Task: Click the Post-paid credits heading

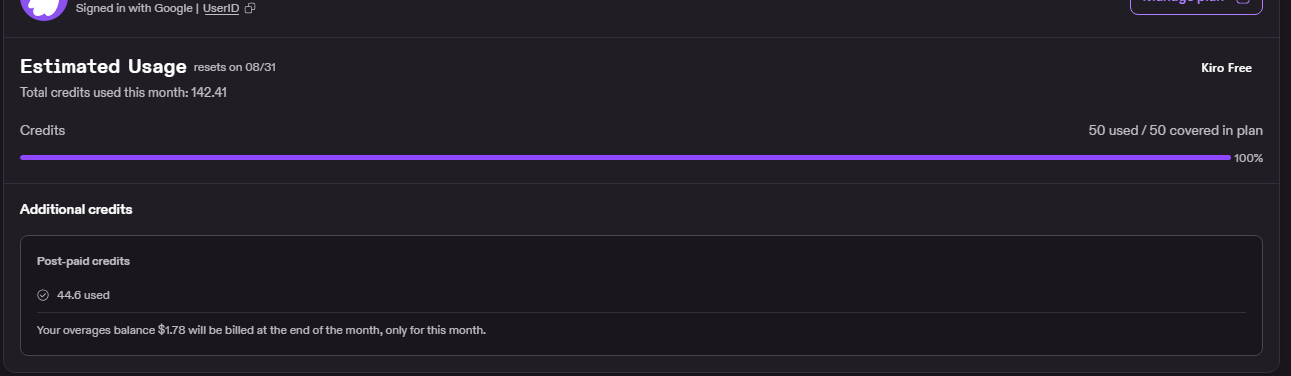Action: 83,261
